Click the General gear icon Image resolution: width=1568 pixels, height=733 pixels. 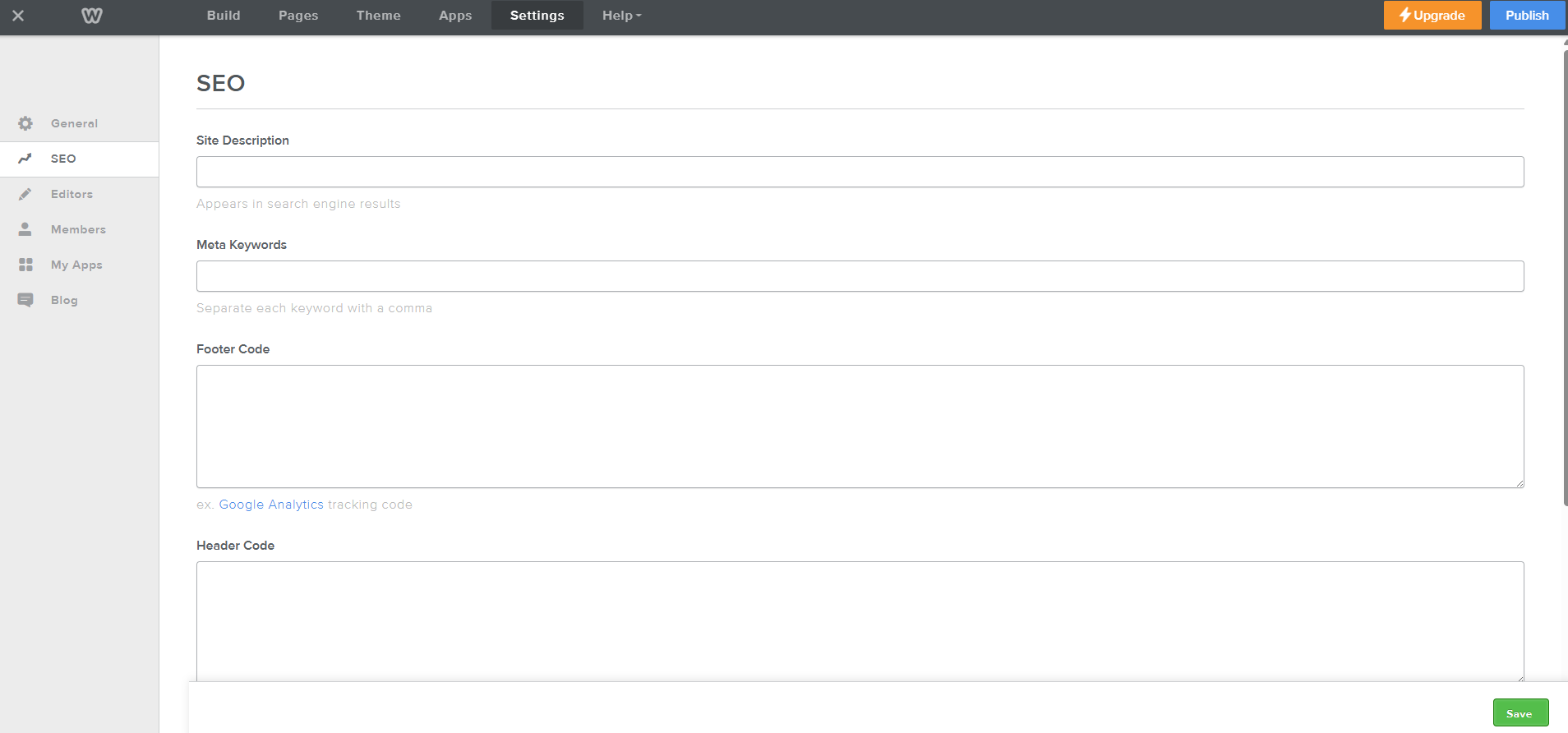pyautogui.click(x=25, y=123)
